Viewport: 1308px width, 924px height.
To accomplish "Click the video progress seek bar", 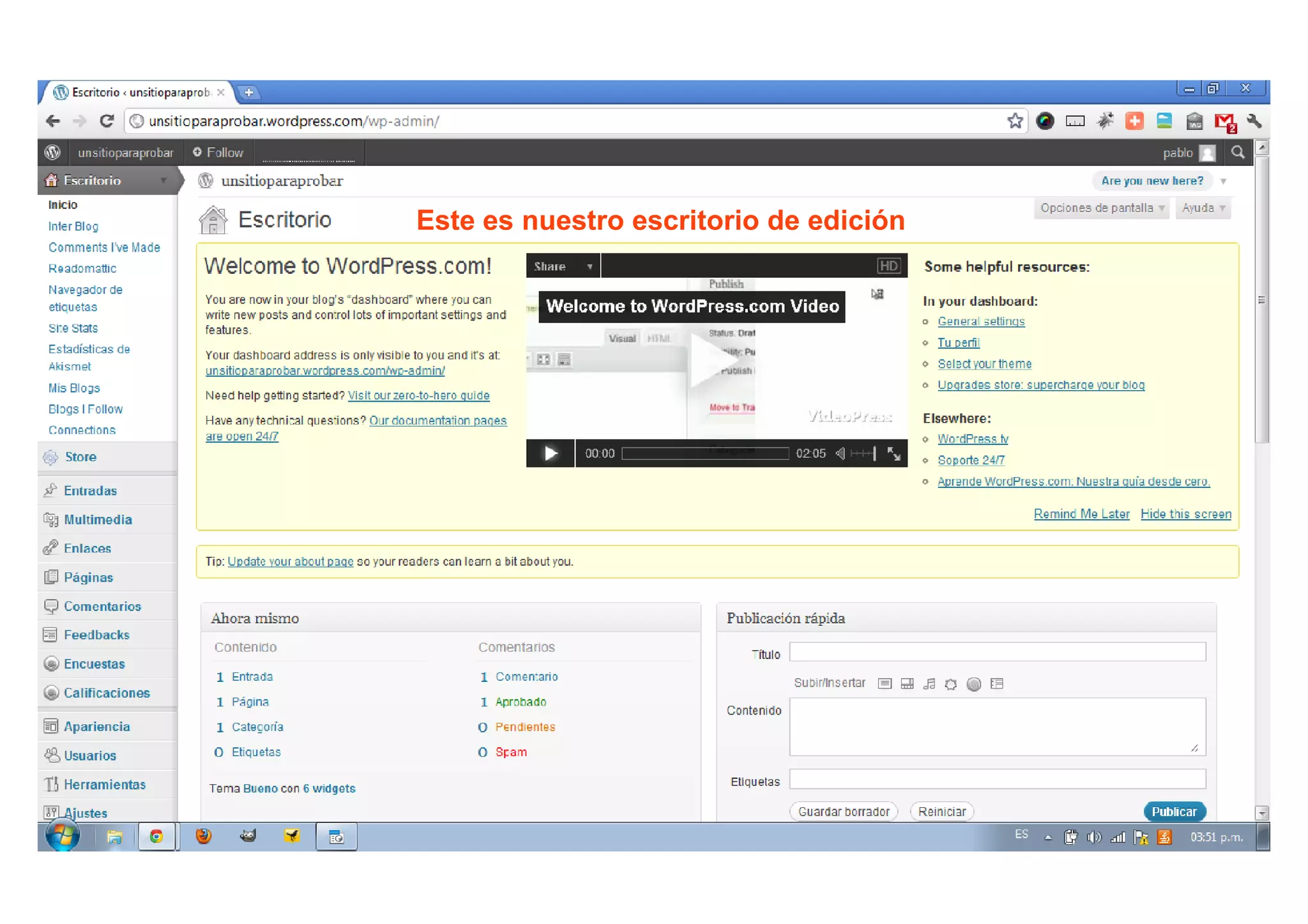I will [x=705, y=453].
